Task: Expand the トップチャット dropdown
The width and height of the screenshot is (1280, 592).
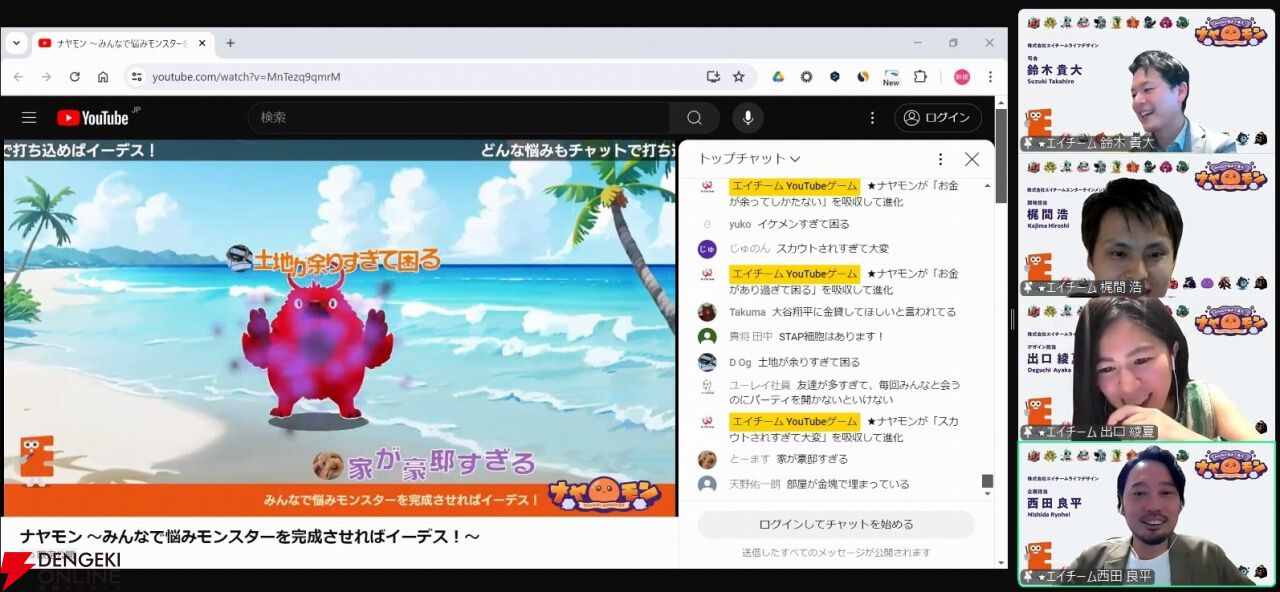Action: tap(750, 159)
